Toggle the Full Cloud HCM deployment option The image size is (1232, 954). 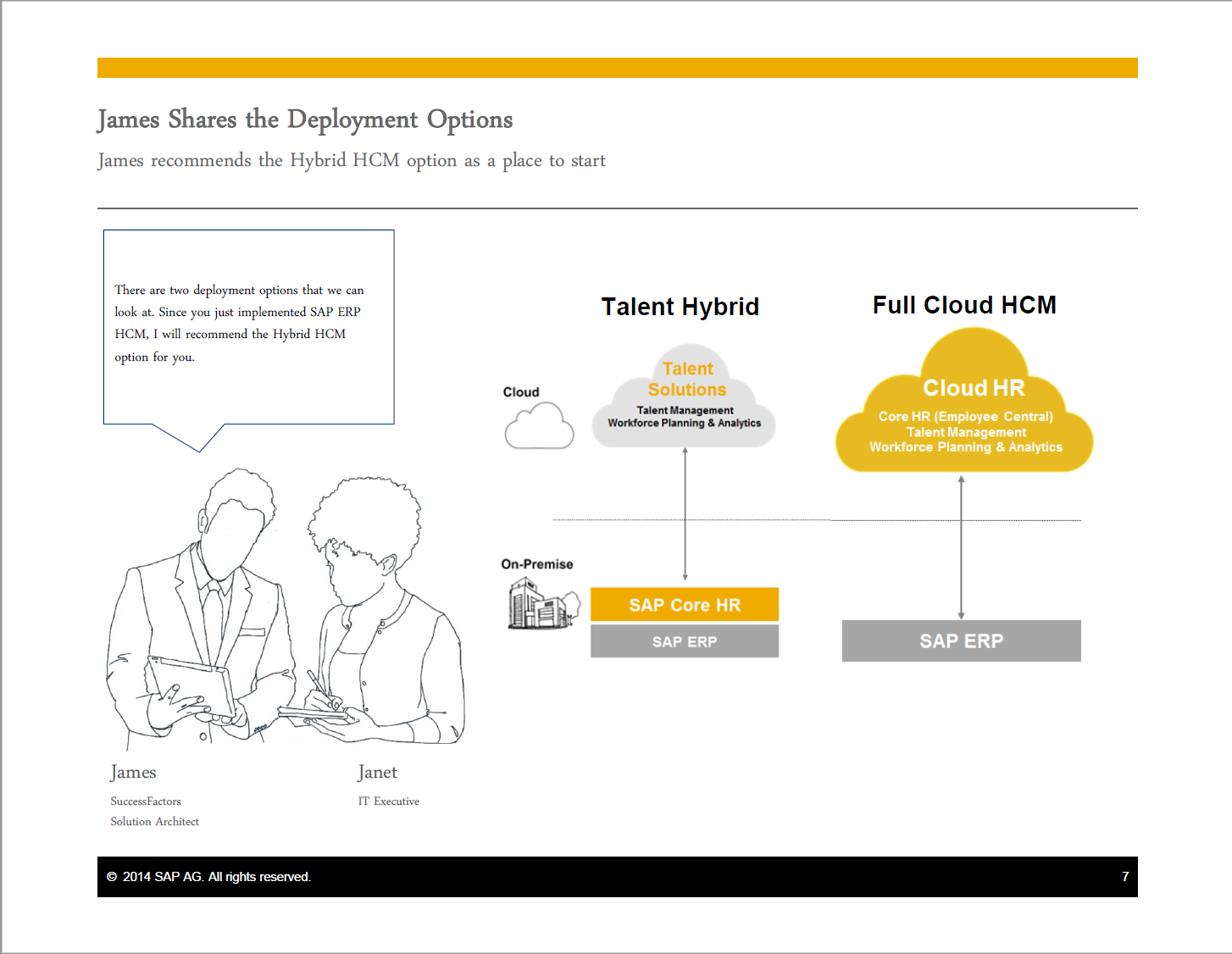coord(964,305)
